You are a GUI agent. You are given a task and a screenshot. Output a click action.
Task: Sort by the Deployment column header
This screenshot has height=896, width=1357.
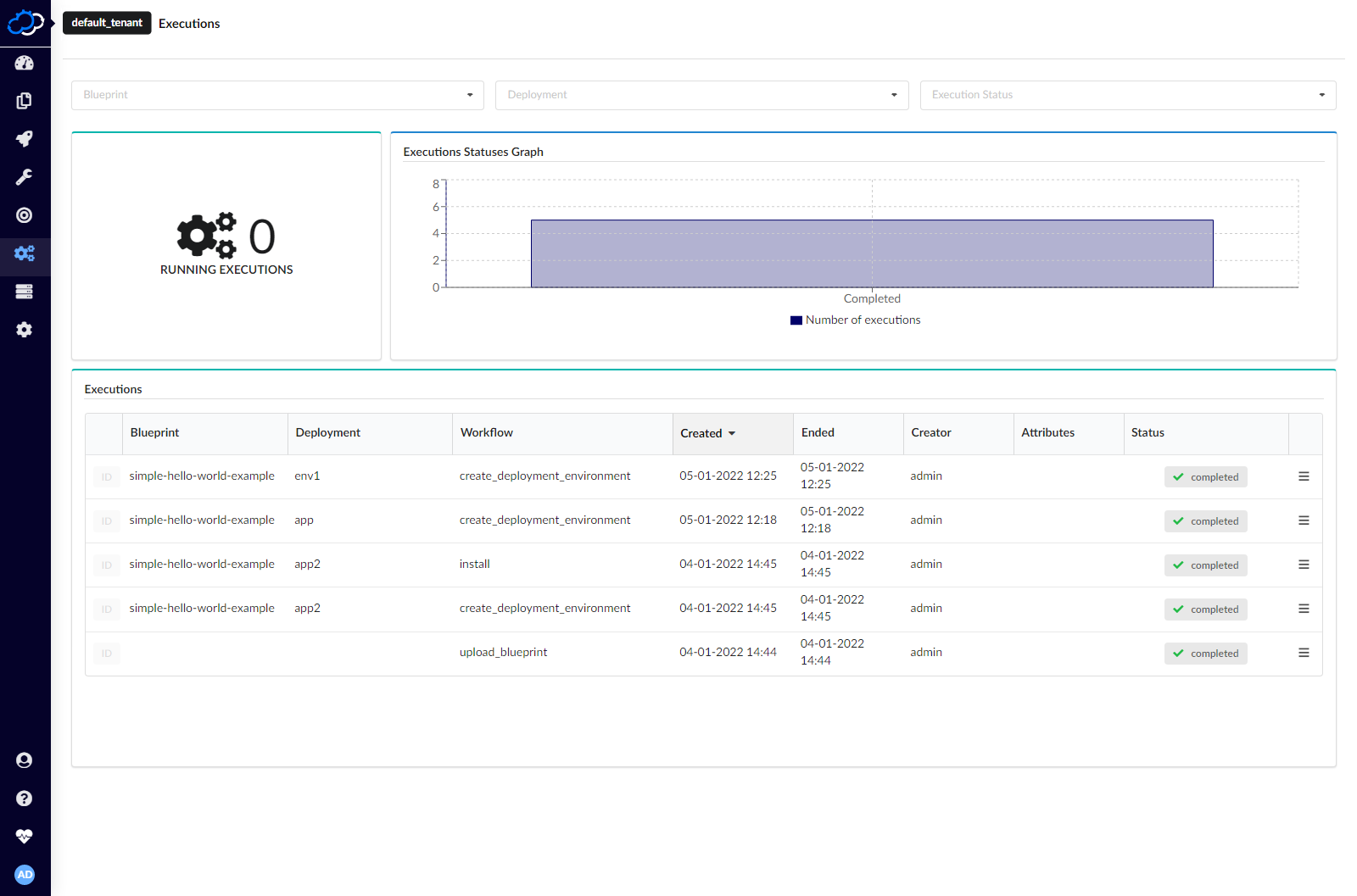click(x=370, y=433)
